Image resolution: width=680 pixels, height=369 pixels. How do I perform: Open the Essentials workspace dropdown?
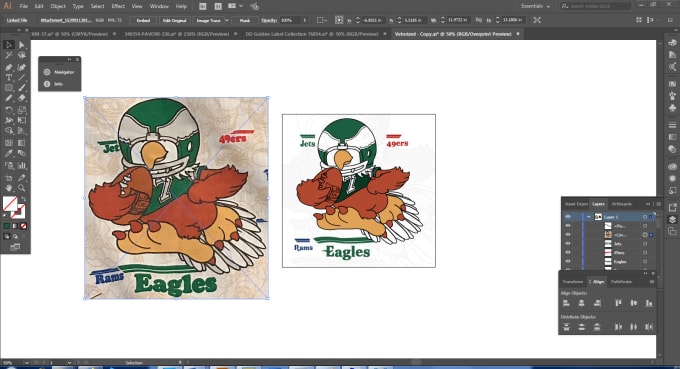point(536,6)
